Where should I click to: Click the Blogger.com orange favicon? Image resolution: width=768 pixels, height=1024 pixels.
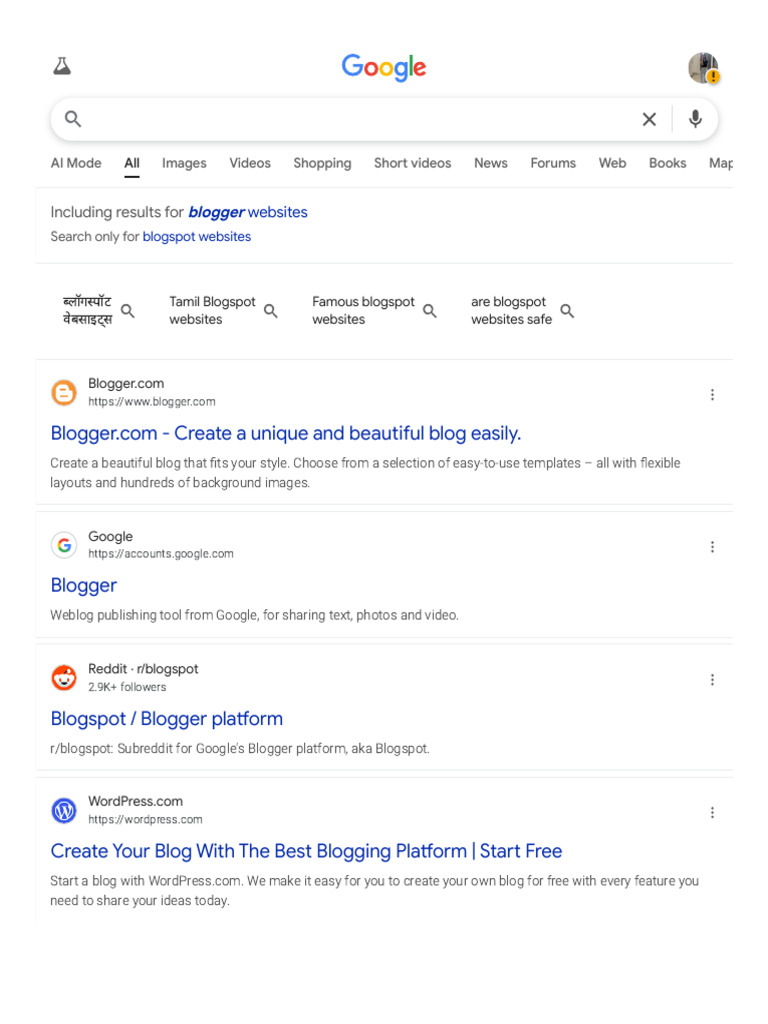(x=64, y=393)
